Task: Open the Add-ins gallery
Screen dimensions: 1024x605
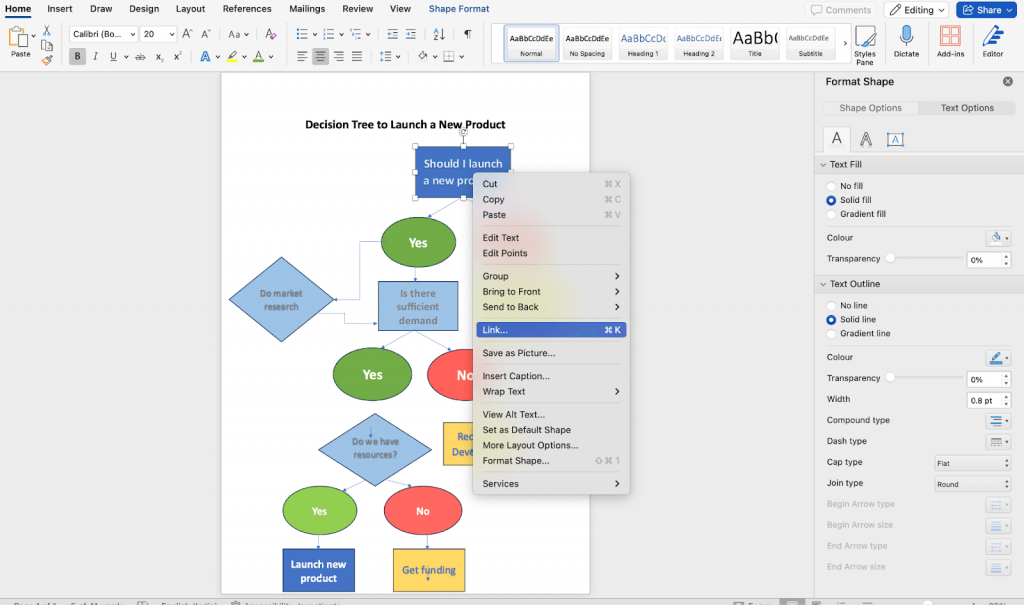Action: [950, 42]
